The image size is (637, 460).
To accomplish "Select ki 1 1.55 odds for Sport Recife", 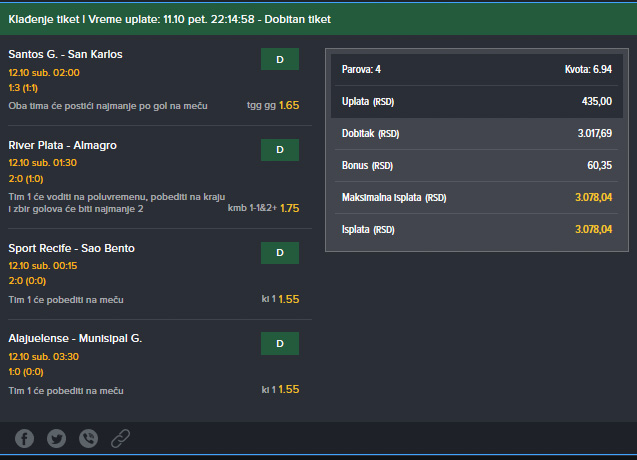I will [x=280, y=299].
